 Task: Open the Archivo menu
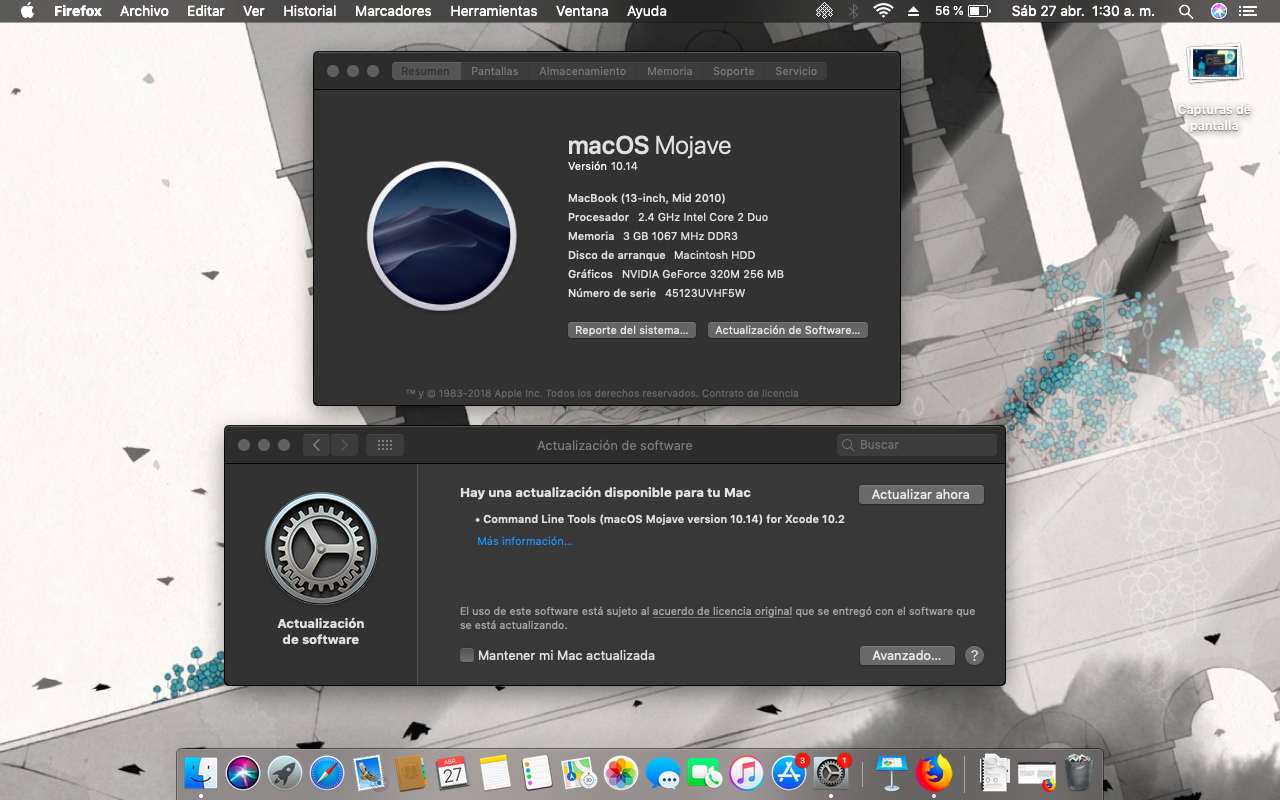[144, 11]
